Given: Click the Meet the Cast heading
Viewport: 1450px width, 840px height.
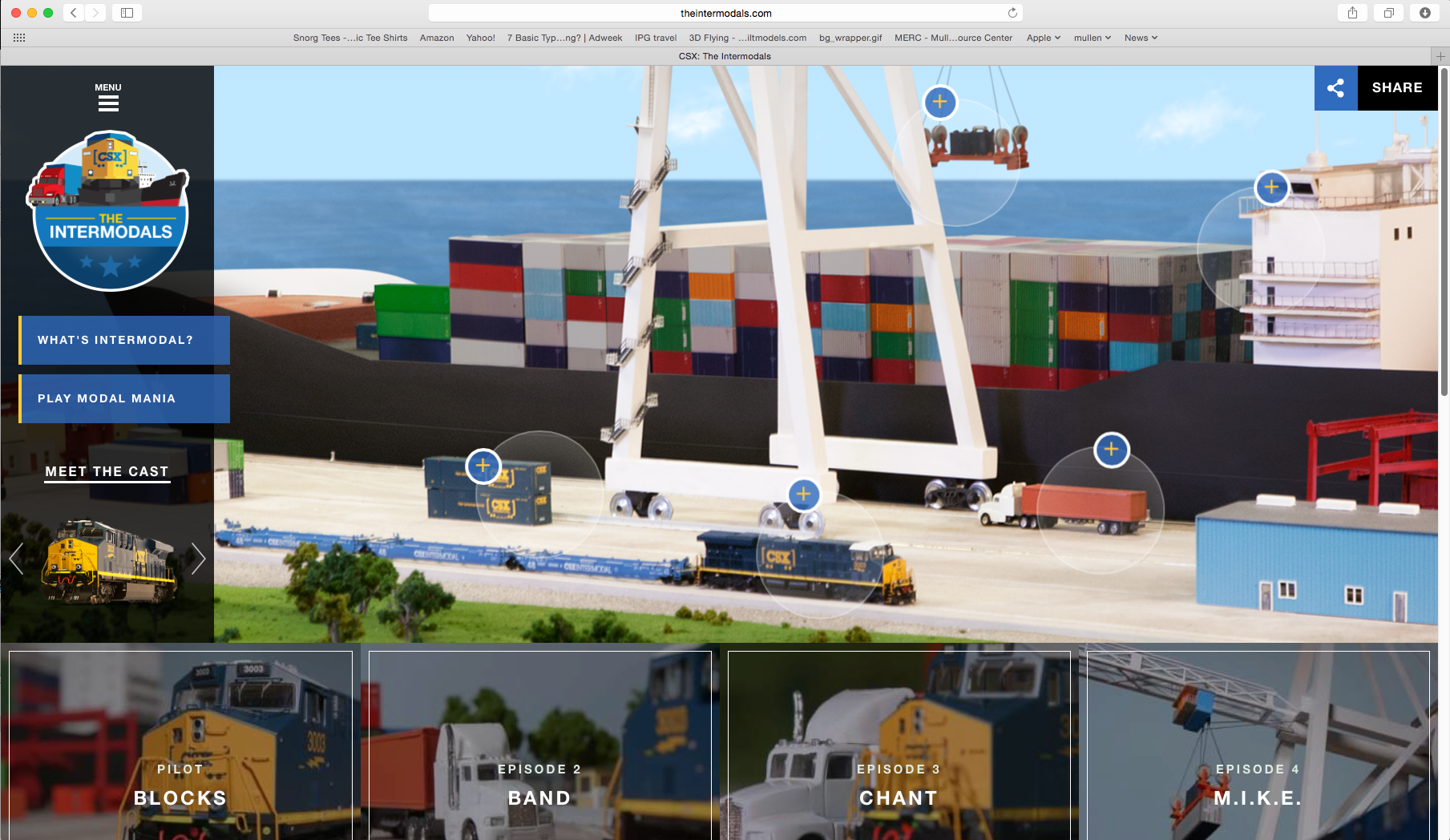Looking at the screenshot, I should (107, 471).
